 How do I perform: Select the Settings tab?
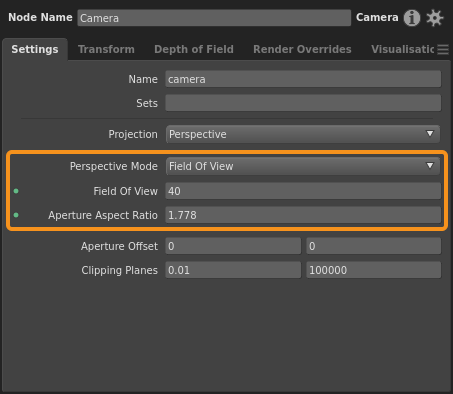35,49
